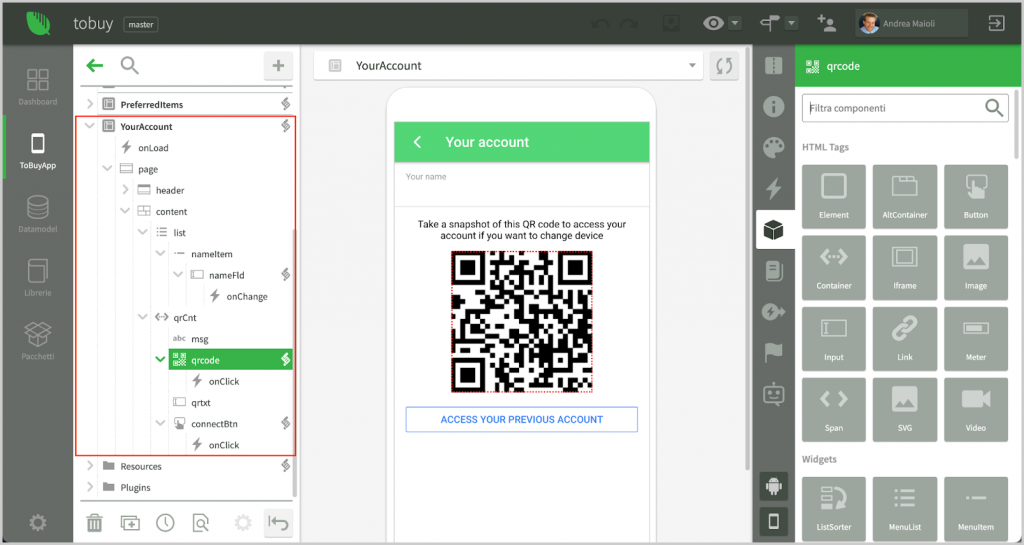The image size is (1024, 545).
Task: Toggle the top layout panel icon in right strip
Action: pyautogui.click(x=774, y=65)
